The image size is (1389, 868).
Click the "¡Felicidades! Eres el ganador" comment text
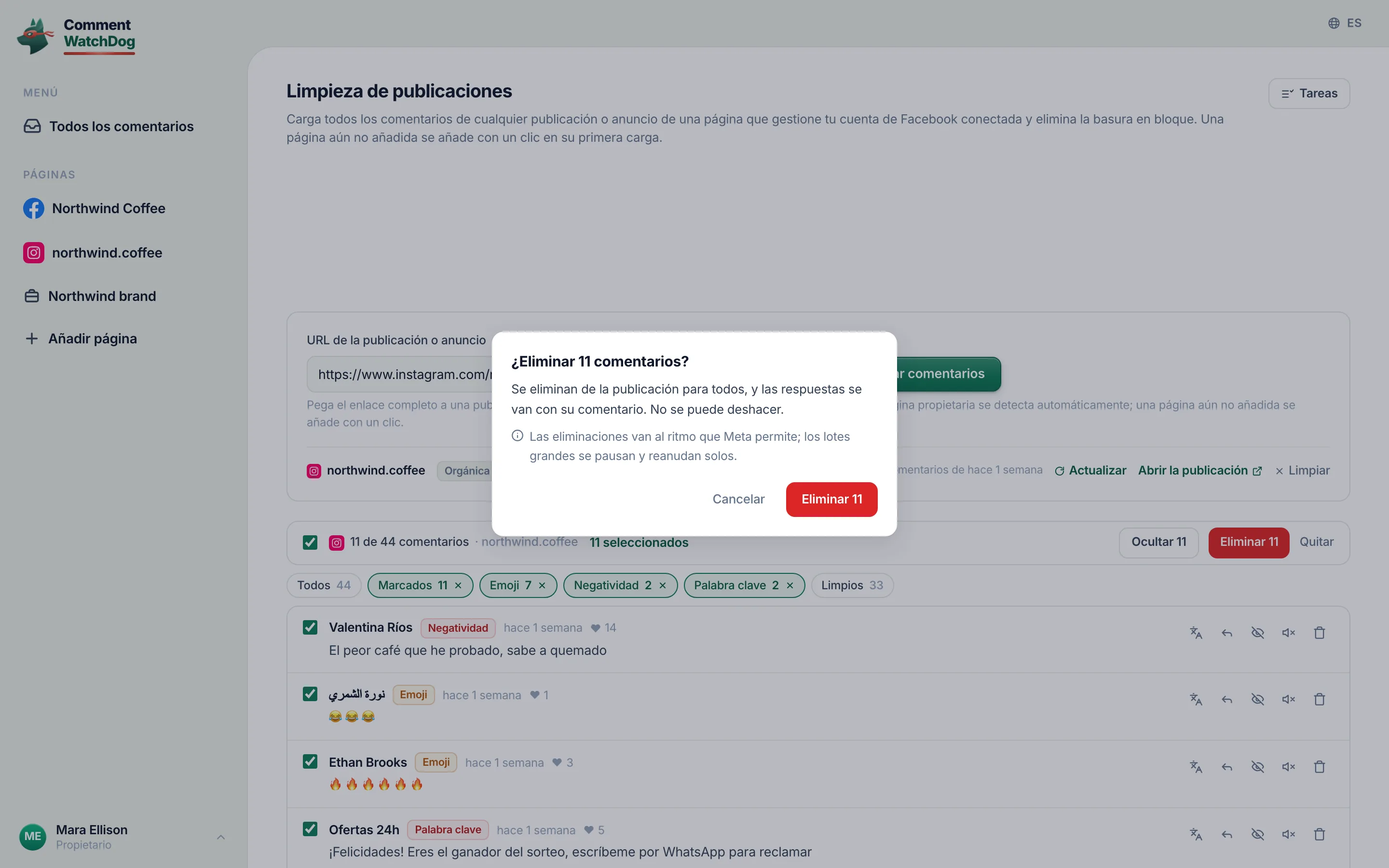point(570,852)
